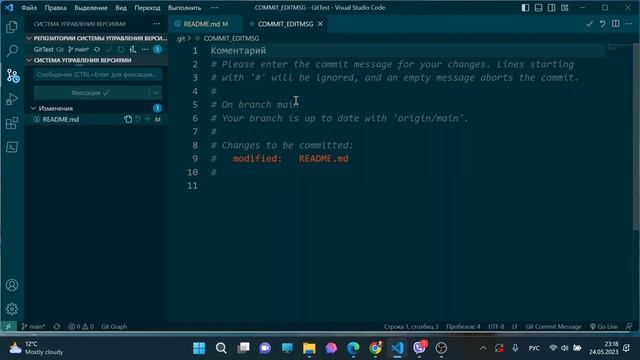Click Git Commit Message language mode

click(553, 327)
